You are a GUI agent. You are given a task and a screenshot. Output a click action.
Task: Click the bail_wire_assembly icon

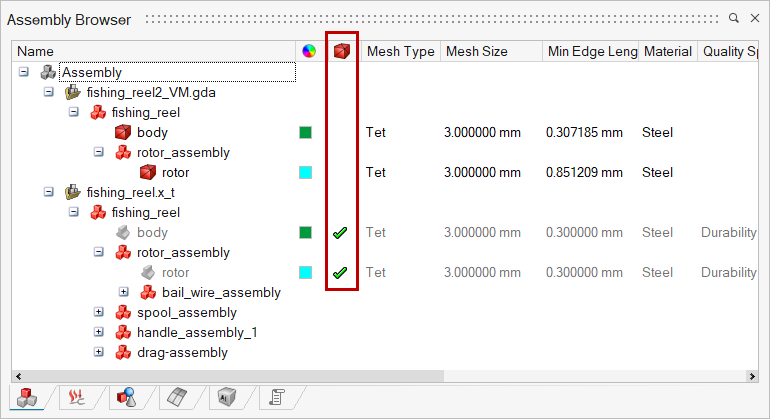[x=148, y=292]
